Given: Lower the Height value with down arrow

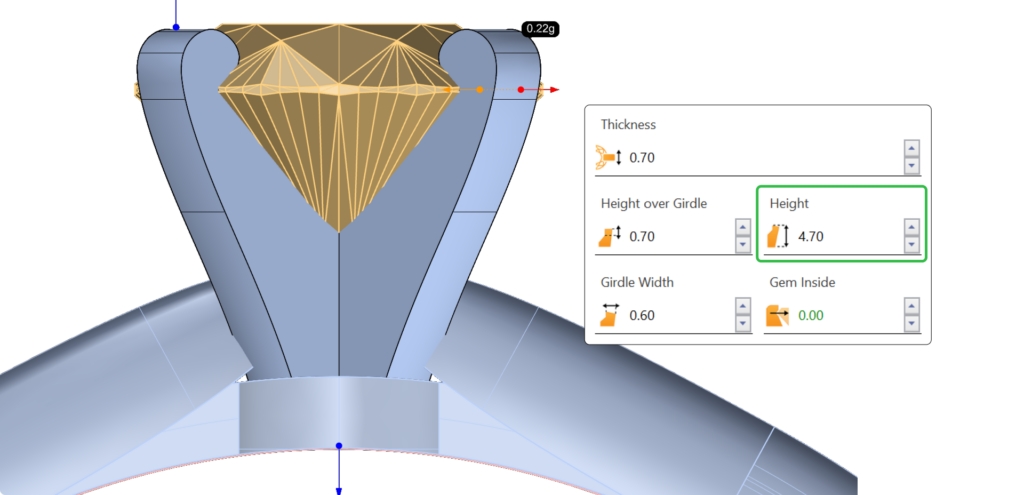Looking at the screenshot, I should tap(911, 245).
